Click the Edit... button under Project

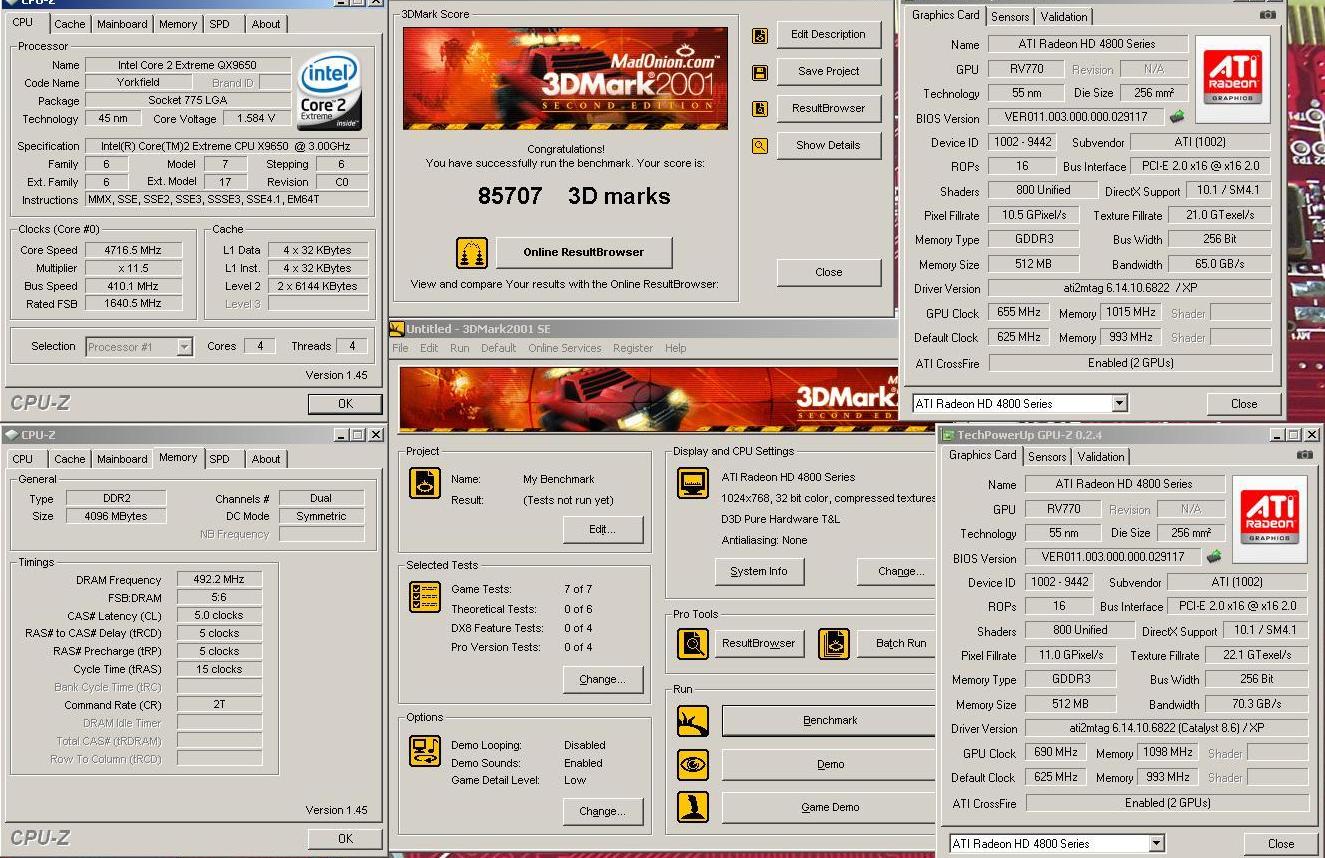[602, 529]
